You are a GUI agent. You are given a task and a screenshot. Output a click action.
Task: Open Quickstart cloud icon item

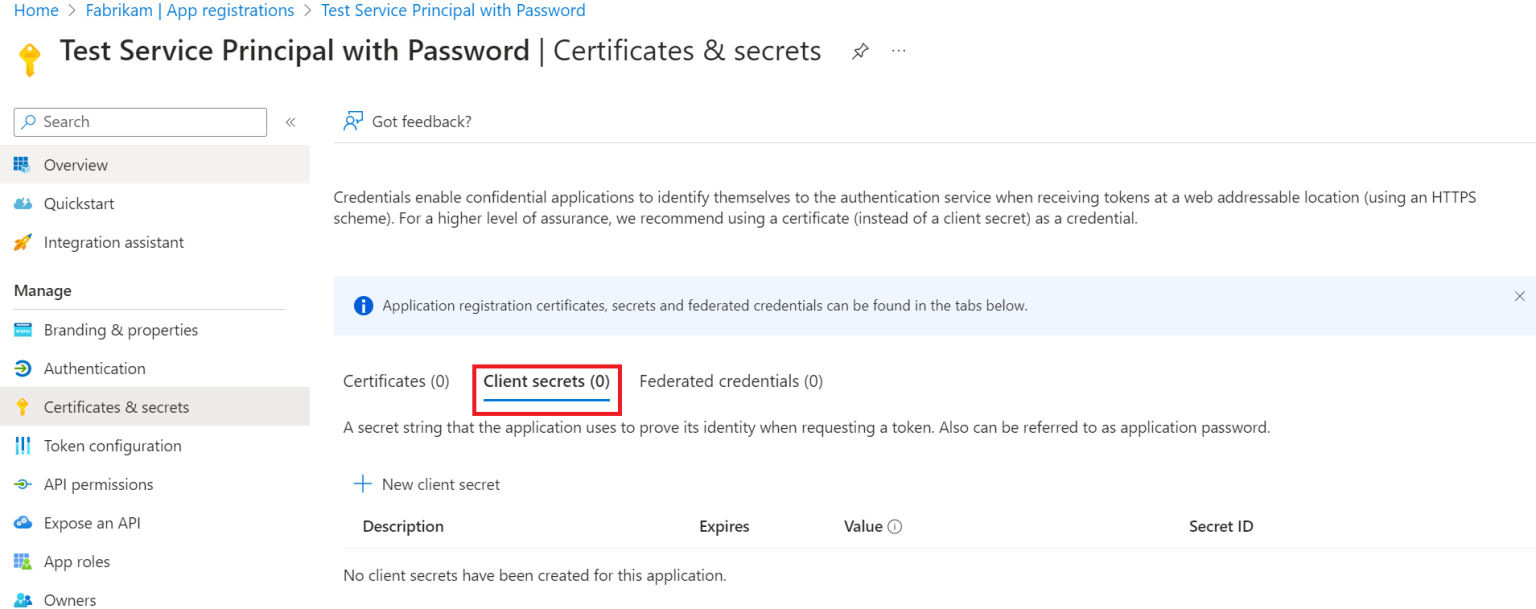click(x=23, y=204)
